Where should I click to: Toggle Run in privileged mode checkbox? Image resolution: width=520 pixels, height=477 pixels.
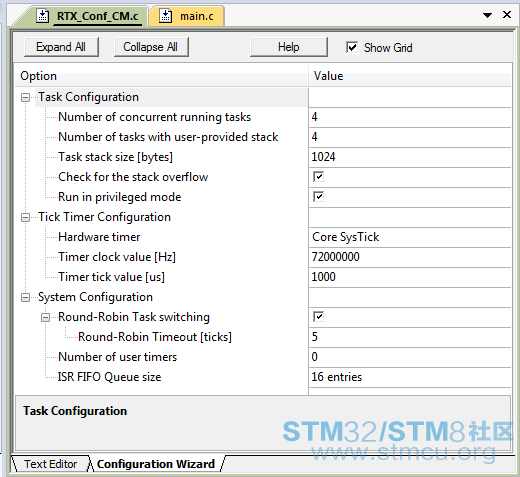318,197
